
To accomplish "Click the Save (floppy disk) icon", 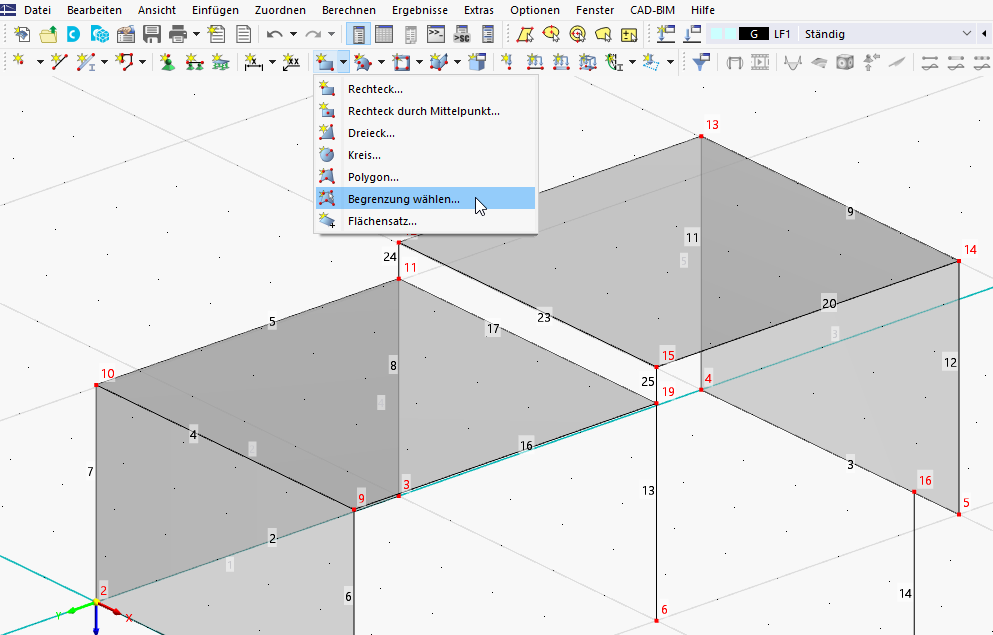I will (152, 34).
